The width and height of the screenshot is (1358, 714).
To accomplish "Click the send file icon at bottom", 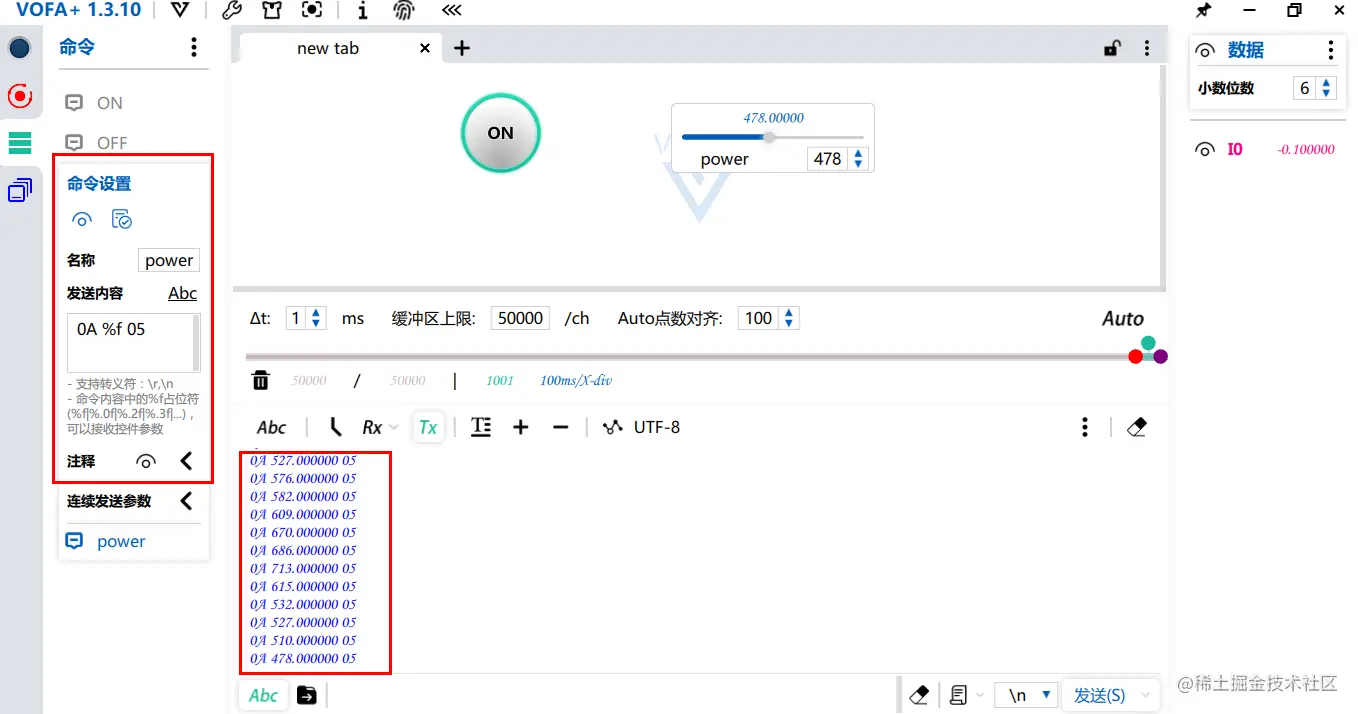I will point(307,695).
